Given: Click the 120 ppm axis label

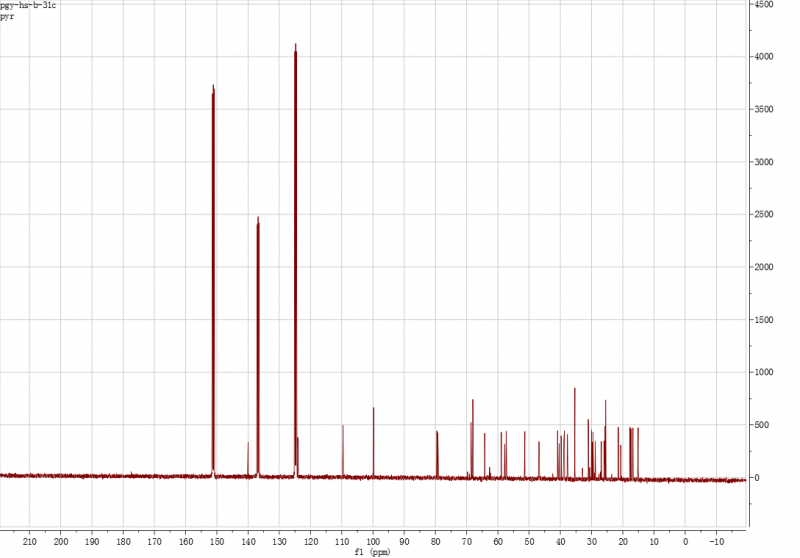Looking at the screenshot, I should [311, 542].
